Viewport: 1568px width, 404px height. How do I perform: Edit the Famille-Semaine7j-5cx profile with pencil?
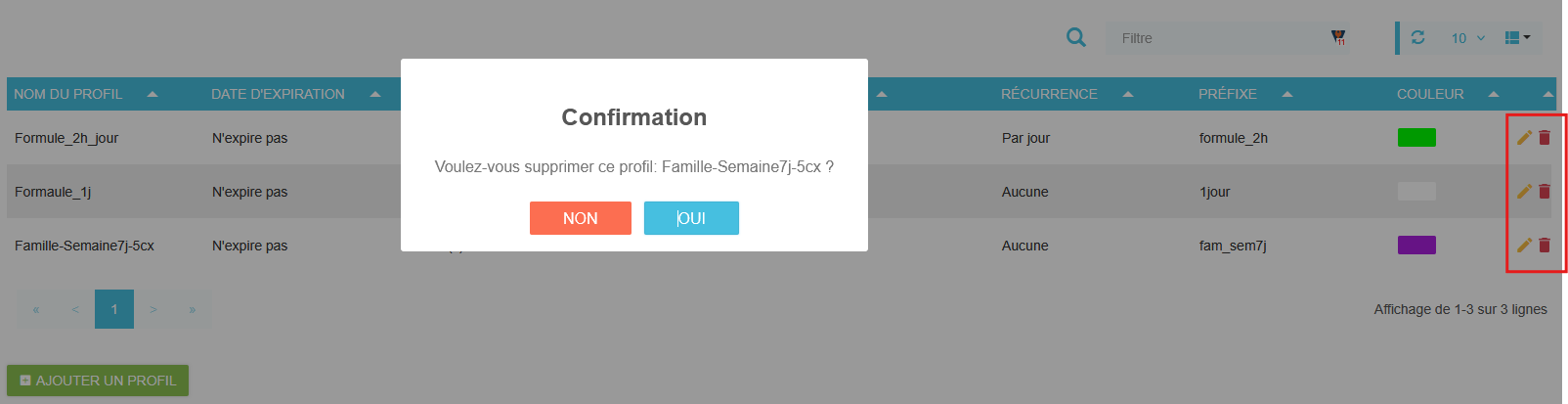tap(1524, 246)
